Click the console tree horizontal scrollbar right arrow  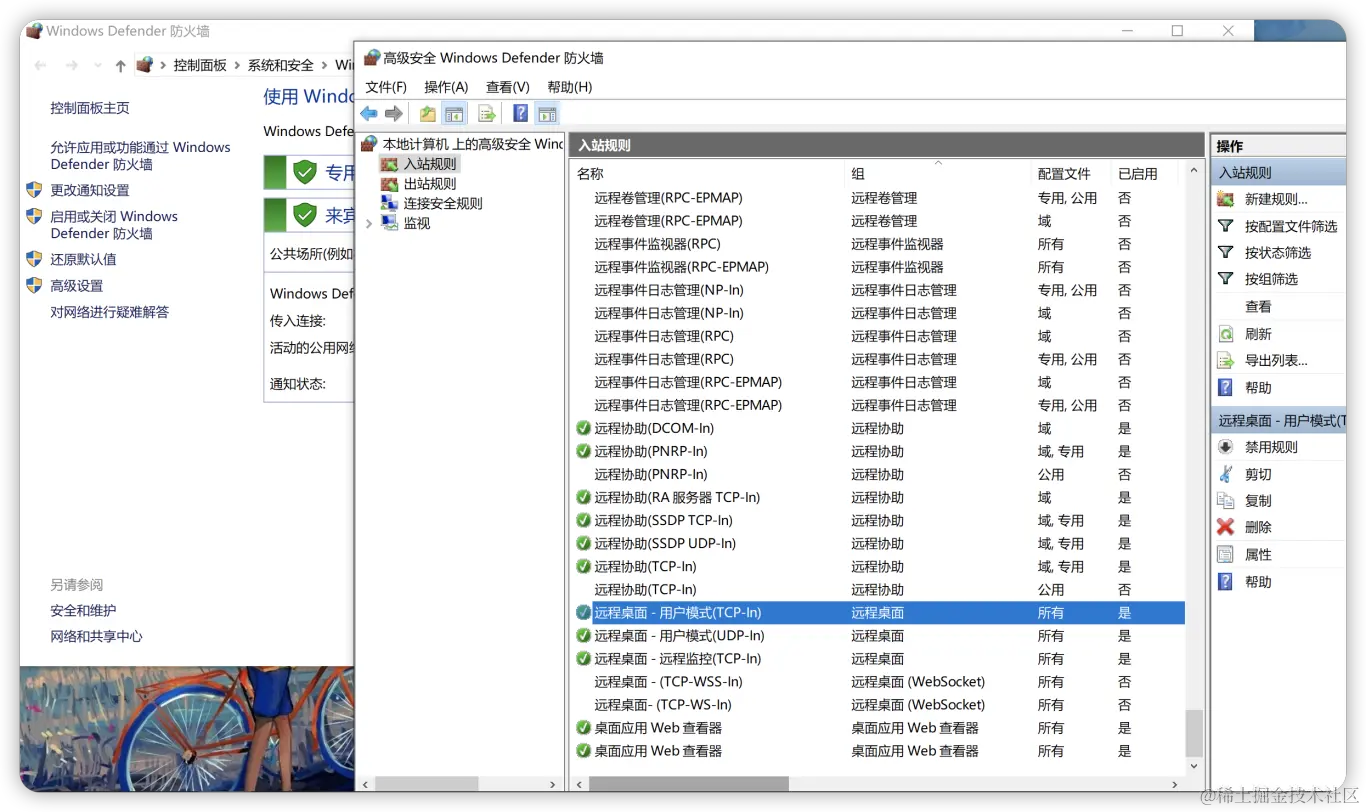click(554, 784)
